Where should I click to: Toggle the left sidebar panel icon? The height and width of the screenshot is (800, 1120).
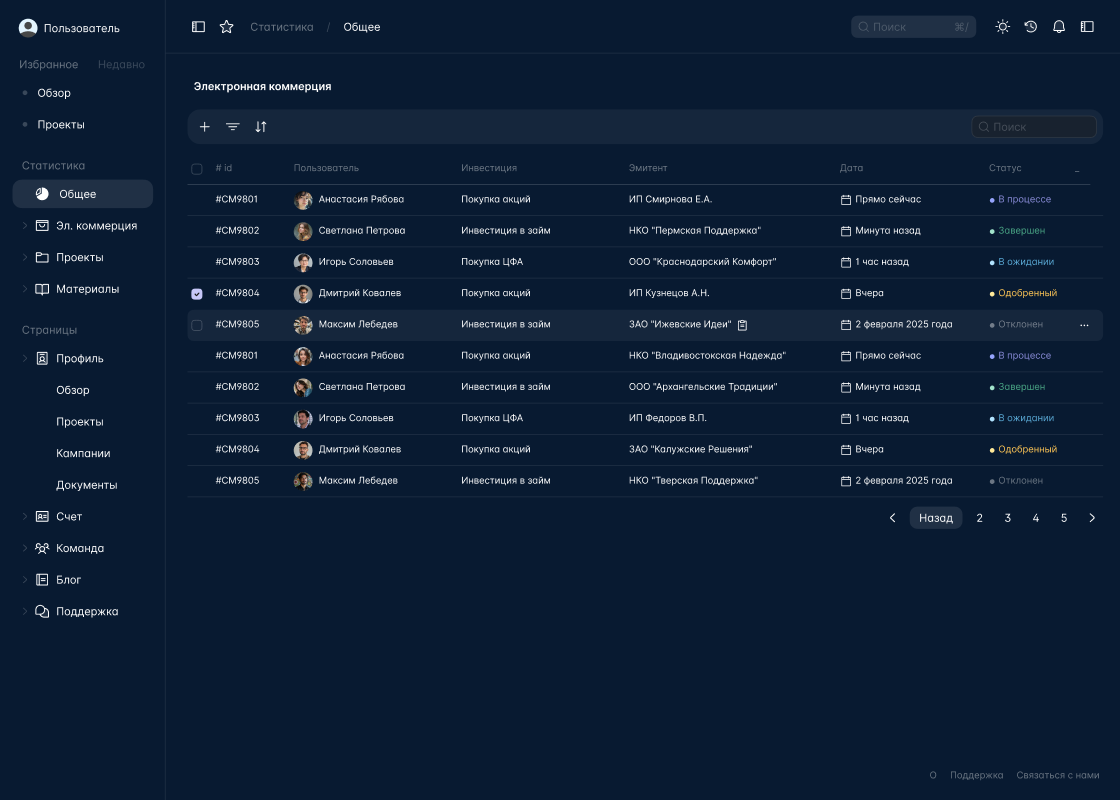[198, 27]
